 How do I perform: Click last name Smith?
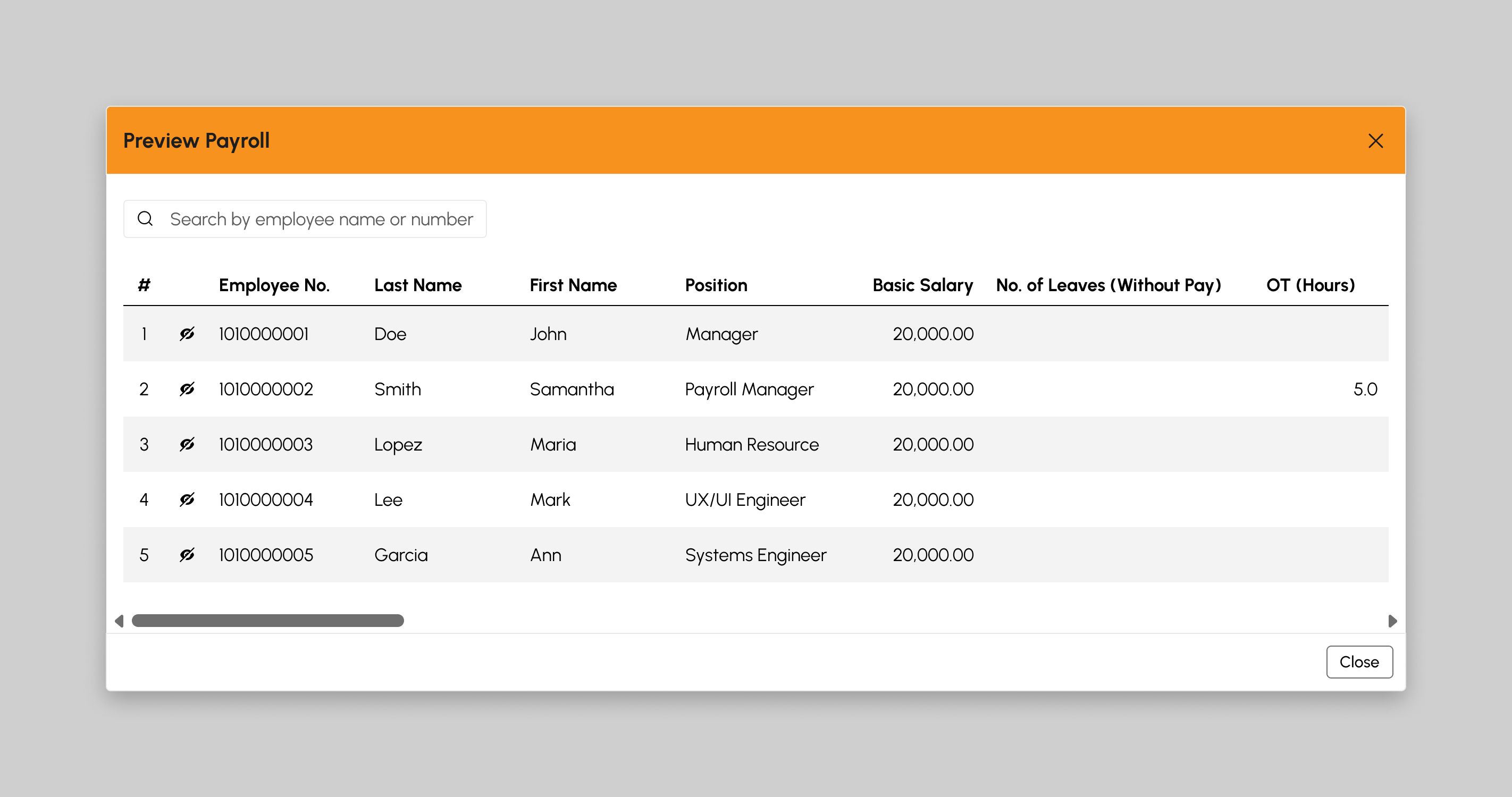tap(398, 389)
